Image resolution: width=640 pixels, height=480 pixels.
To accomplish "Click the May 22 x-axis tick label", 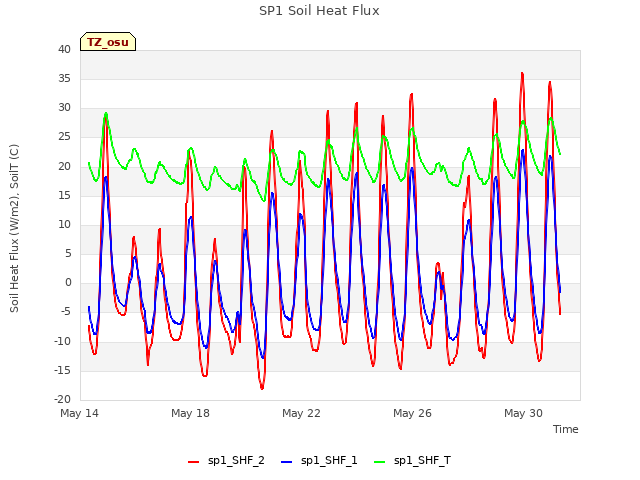I will (x=301, y=413).
